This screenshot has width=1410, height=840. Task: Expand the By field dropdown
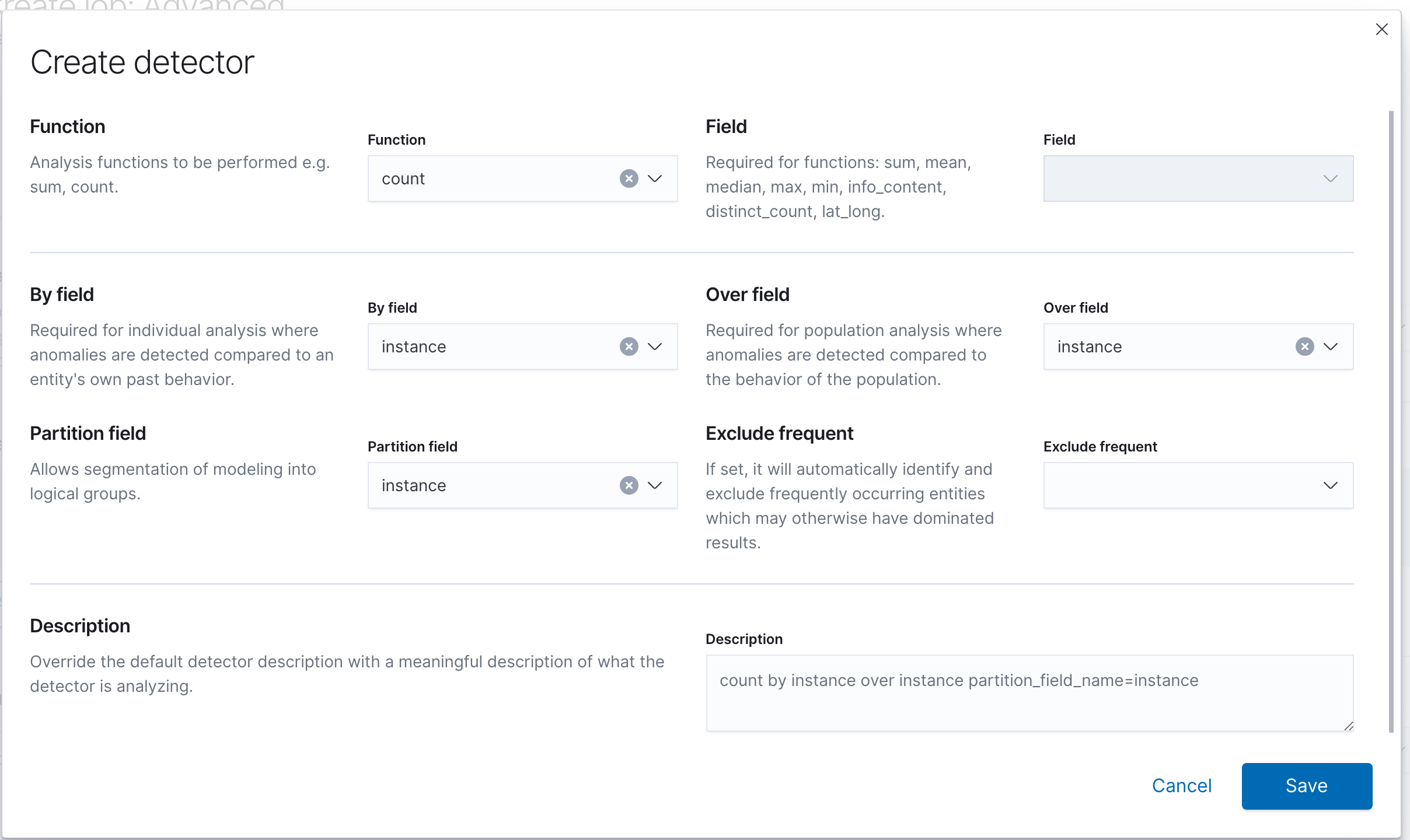click(655, 346)
